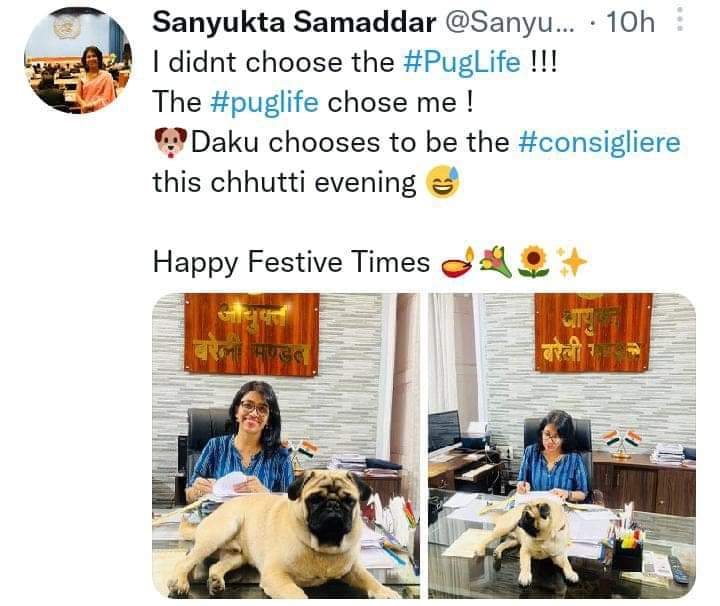Click the sweat-smile emoji after evening
The image size is (720, 606).
click(443, 182)
